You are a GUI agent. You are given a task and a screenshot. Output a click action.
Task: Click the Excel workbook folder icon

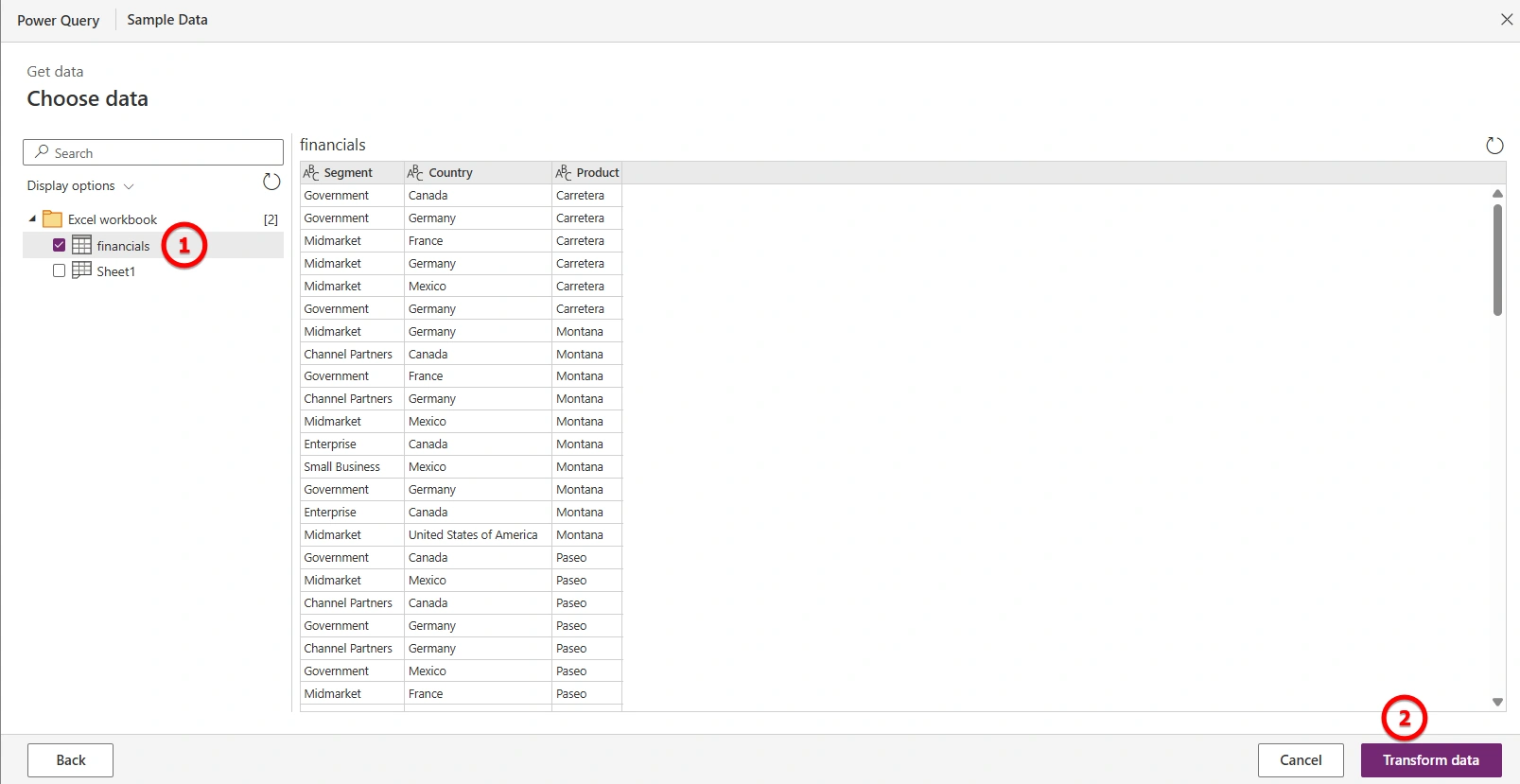pyautogui.click(x=53, y=219)
